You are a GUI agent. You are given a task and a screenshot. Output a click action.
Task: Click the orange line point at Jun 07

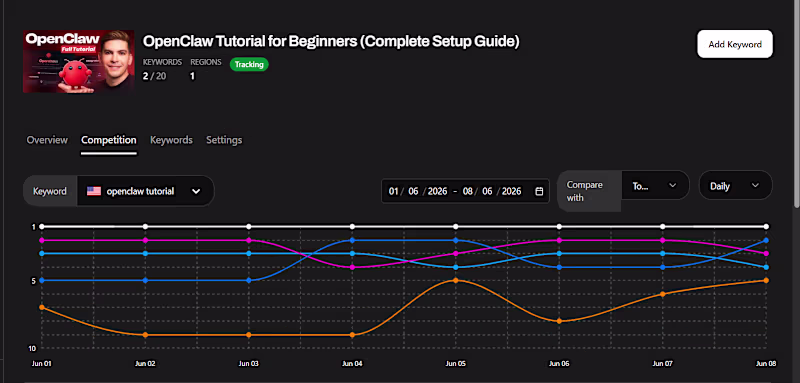pos(662,294)
